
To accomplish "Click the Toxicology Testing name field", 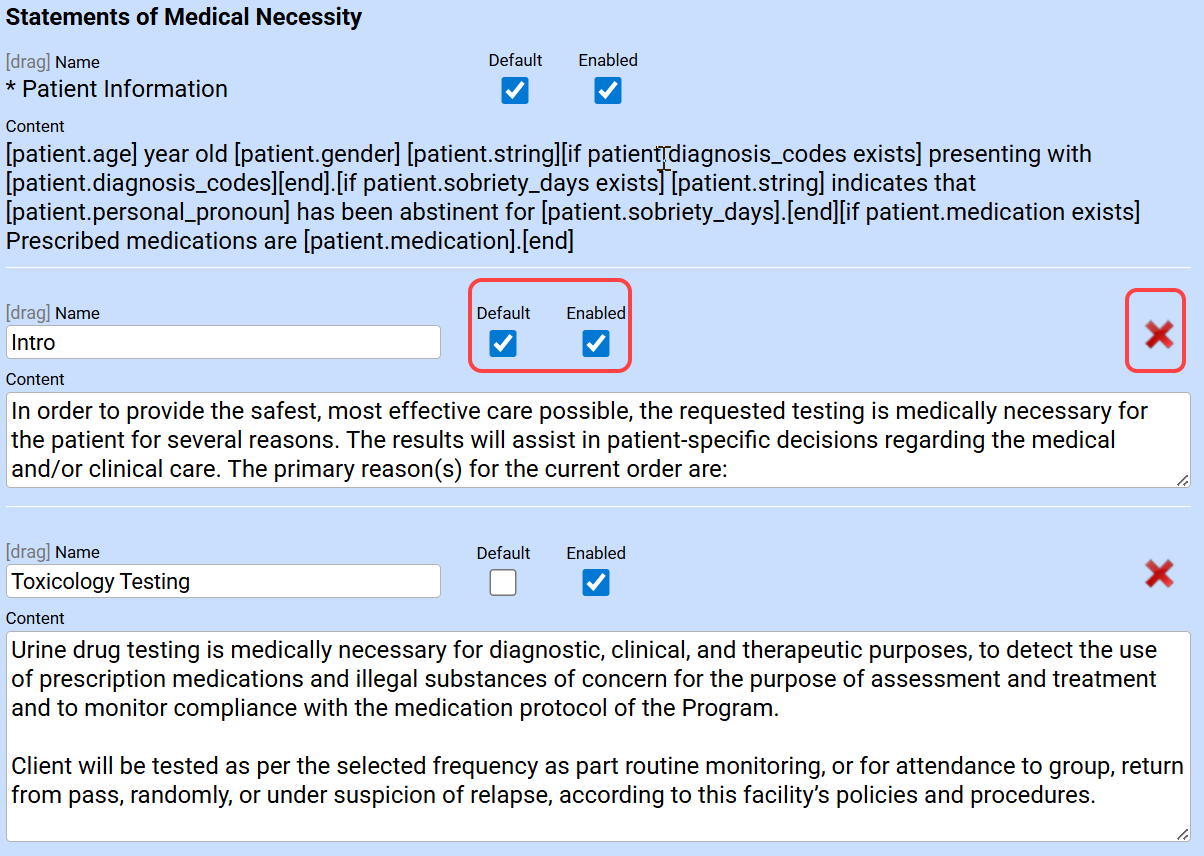I will point(223,581).
